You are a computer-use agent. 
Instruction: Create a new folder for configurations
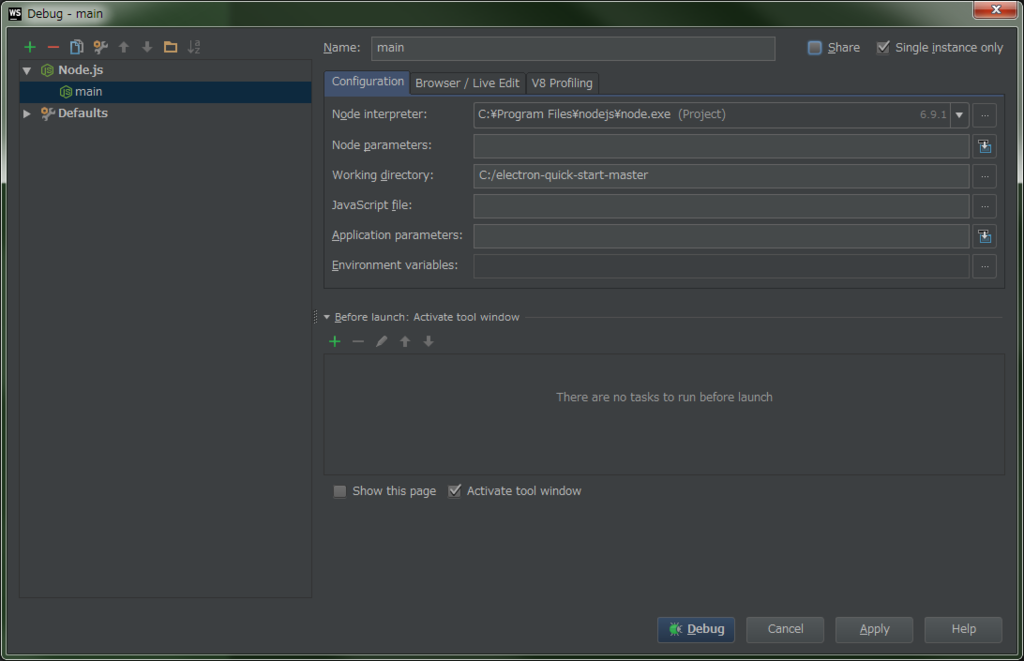point(170,47)
